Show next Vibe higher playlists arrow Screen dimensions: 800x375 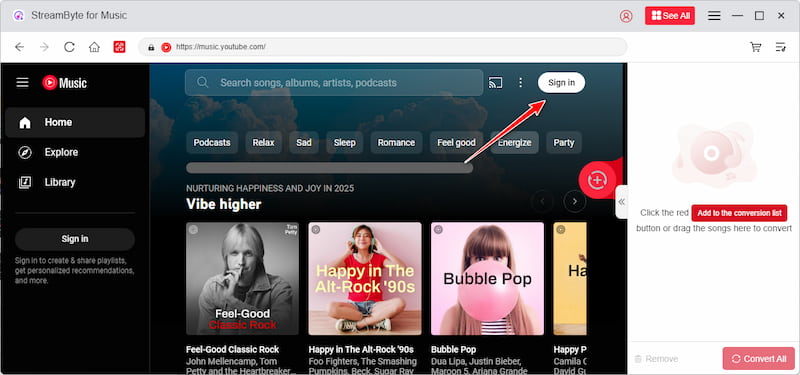[575, 202]
